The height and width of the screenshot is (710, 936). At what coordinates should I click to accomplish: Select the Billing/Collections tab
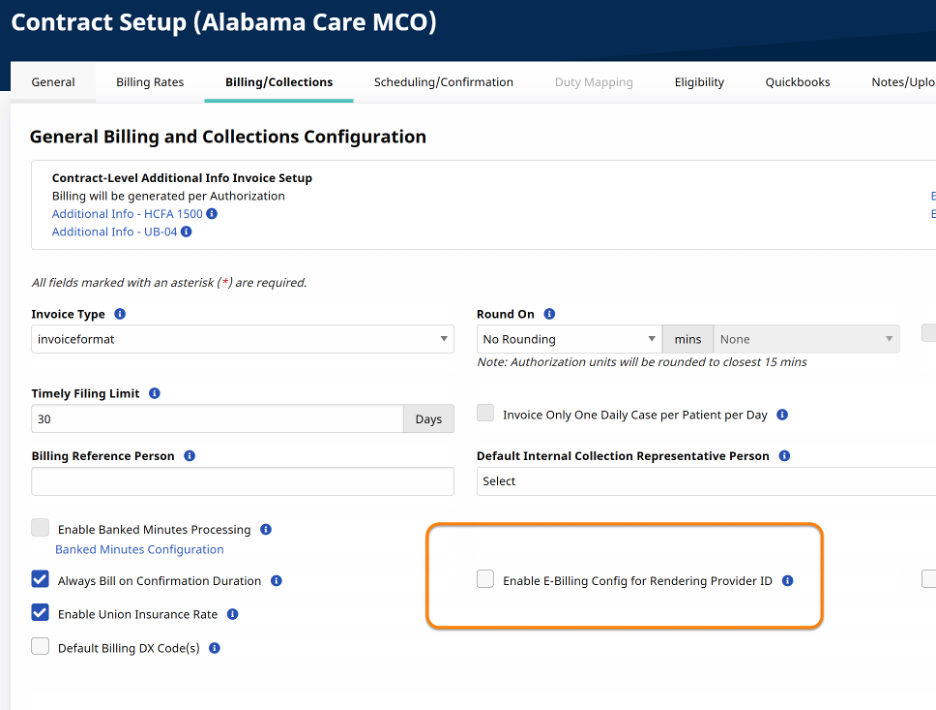pos(279,82)
